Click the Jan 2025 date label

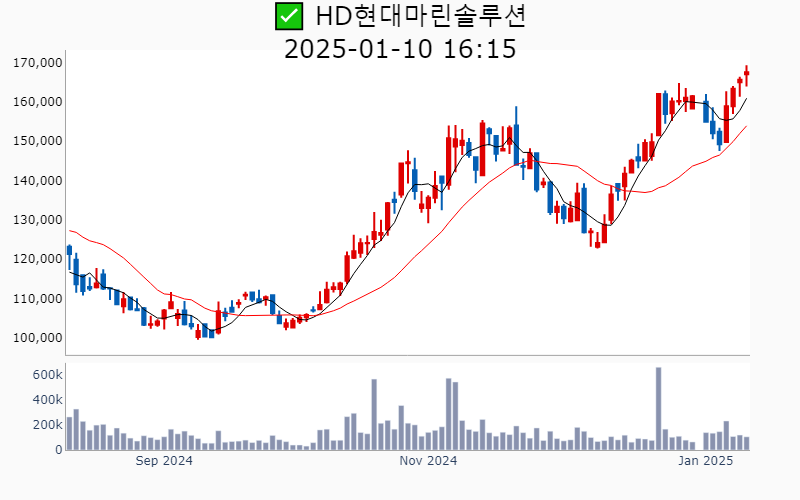click(705, 461)
